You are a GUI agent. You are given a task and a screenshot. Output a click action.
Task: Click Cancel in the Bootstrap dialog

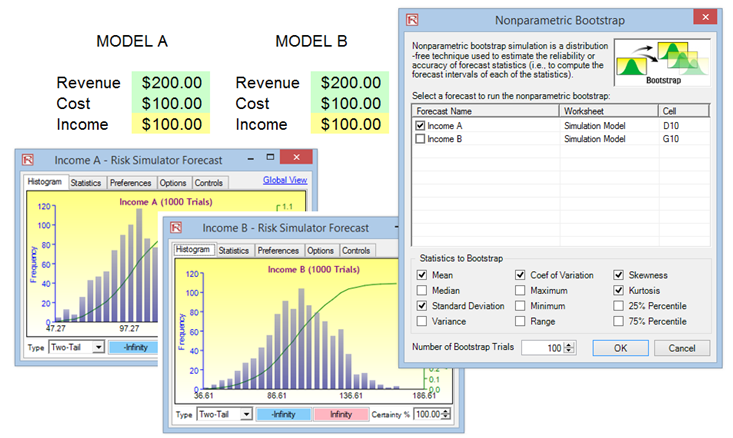pyautogui.click(x=682, y=348)
